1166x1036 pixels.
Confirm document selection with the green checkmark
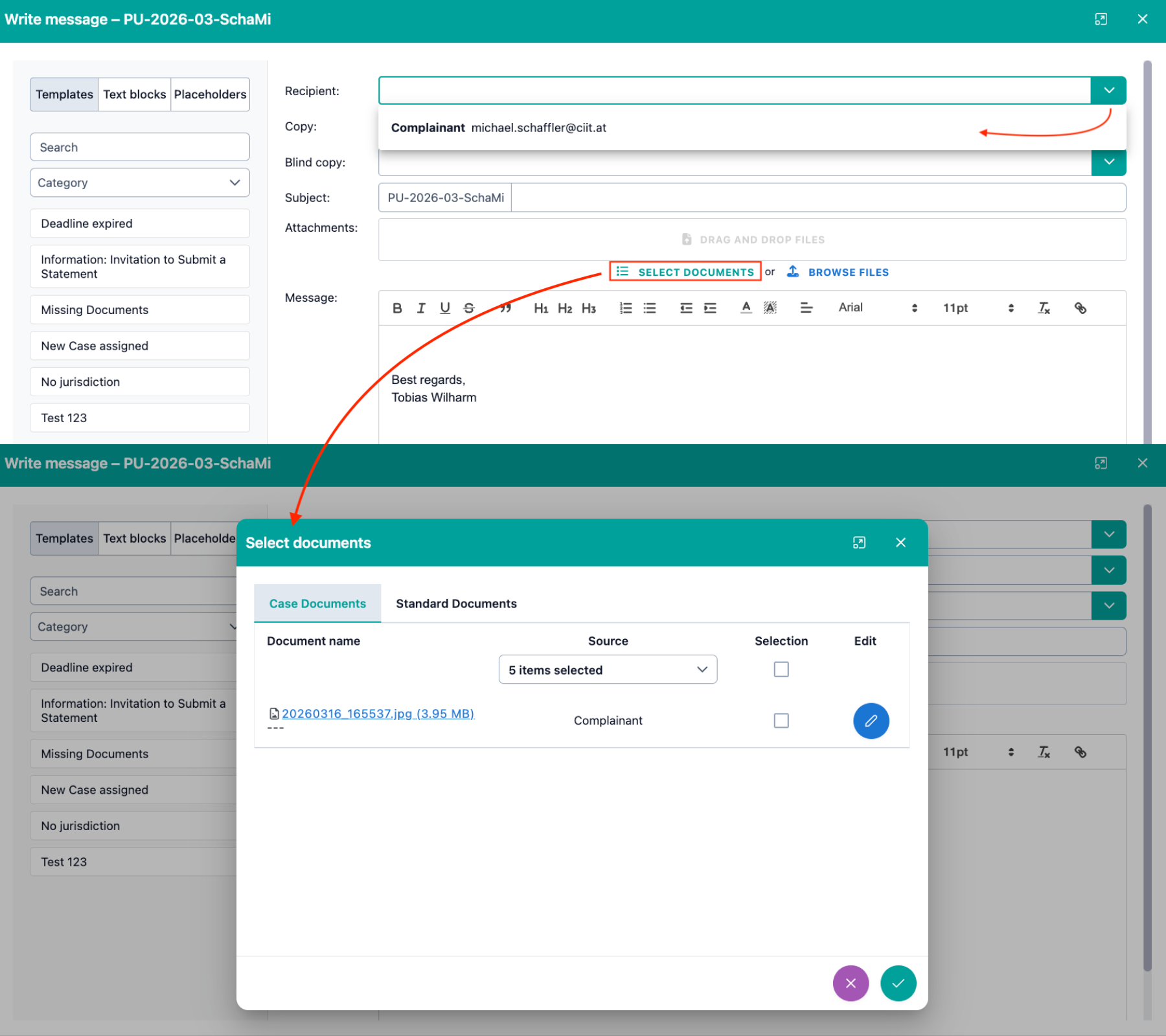898,983
